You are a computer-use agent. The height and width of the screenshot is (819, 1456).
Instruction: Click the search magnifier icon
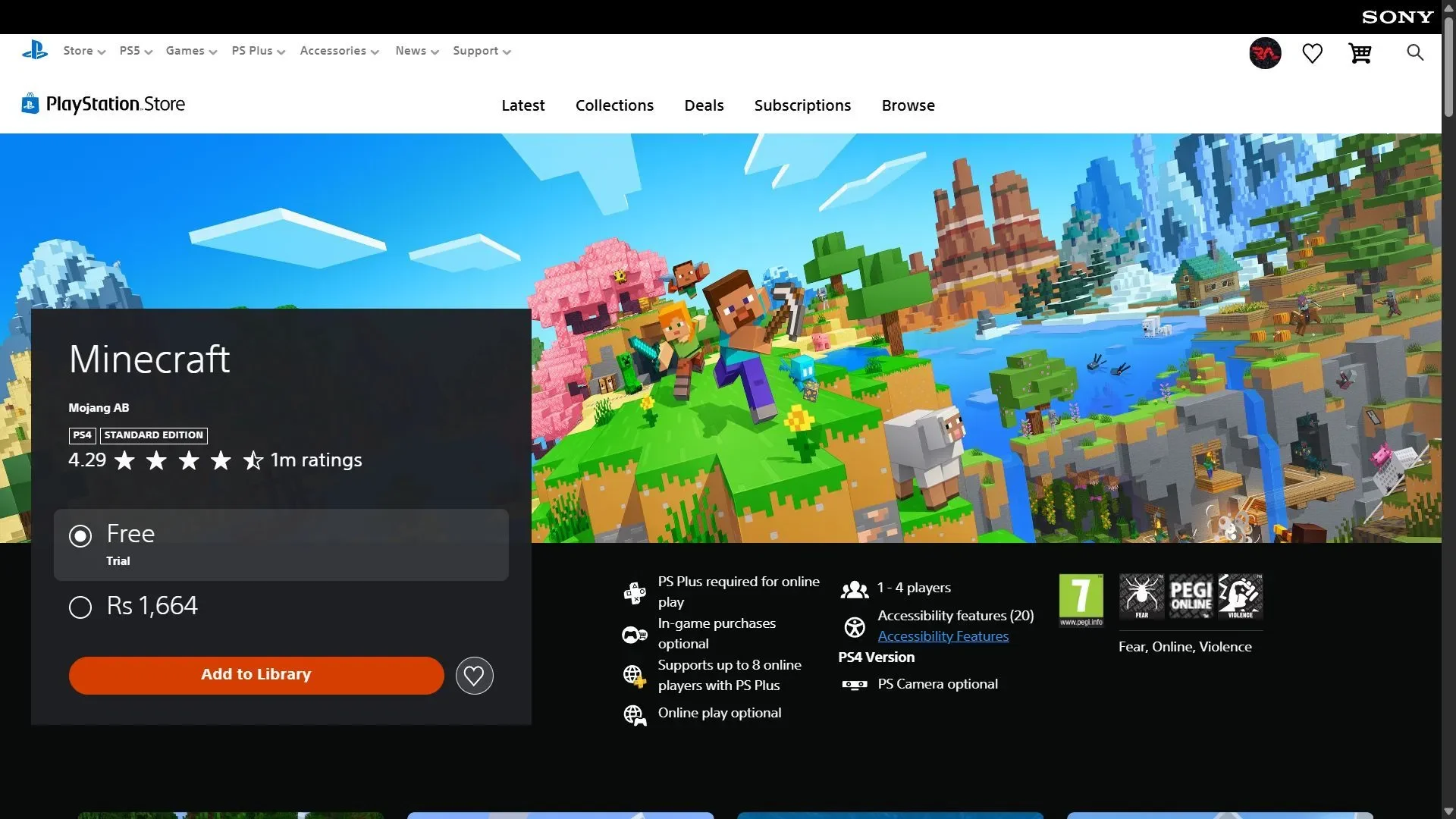tap(1415, 52)
